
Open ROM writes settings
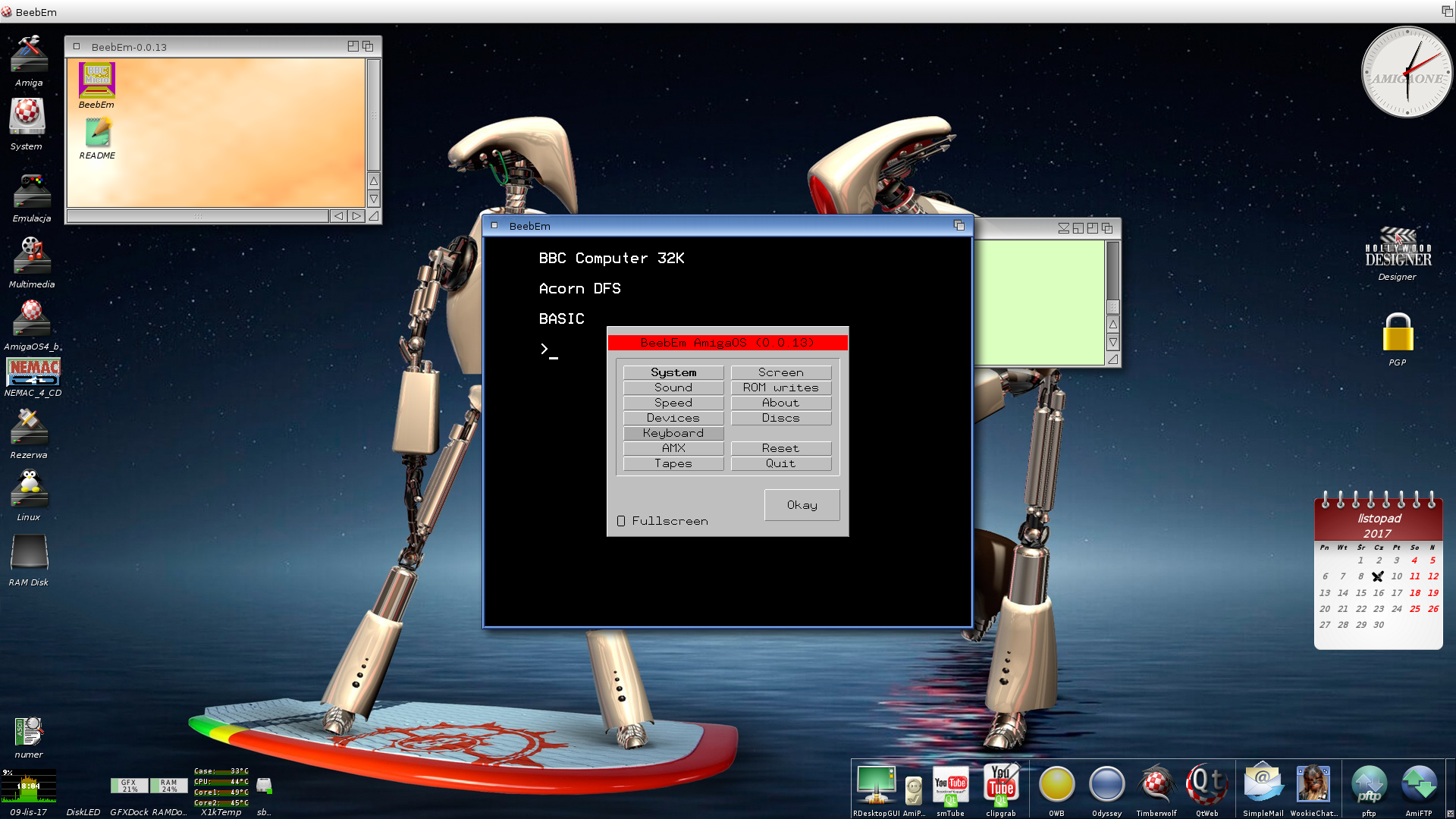781,388
